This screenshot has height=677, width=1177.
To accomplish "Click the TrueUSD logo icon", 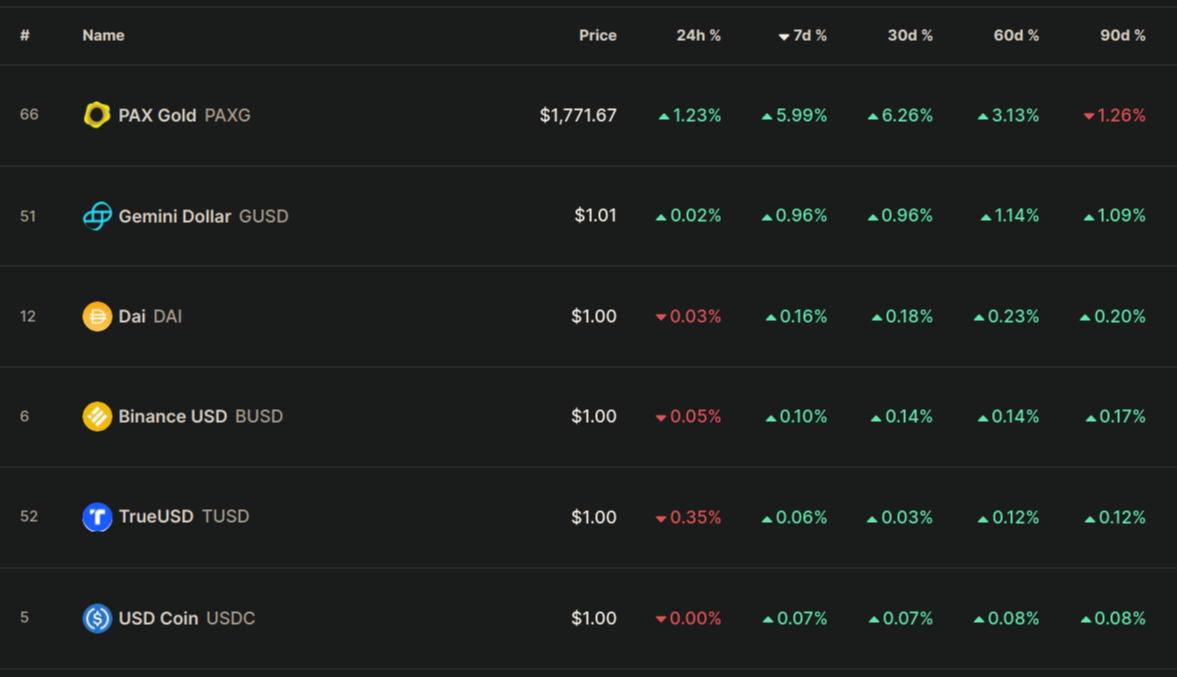I will (x=97, y=517).
